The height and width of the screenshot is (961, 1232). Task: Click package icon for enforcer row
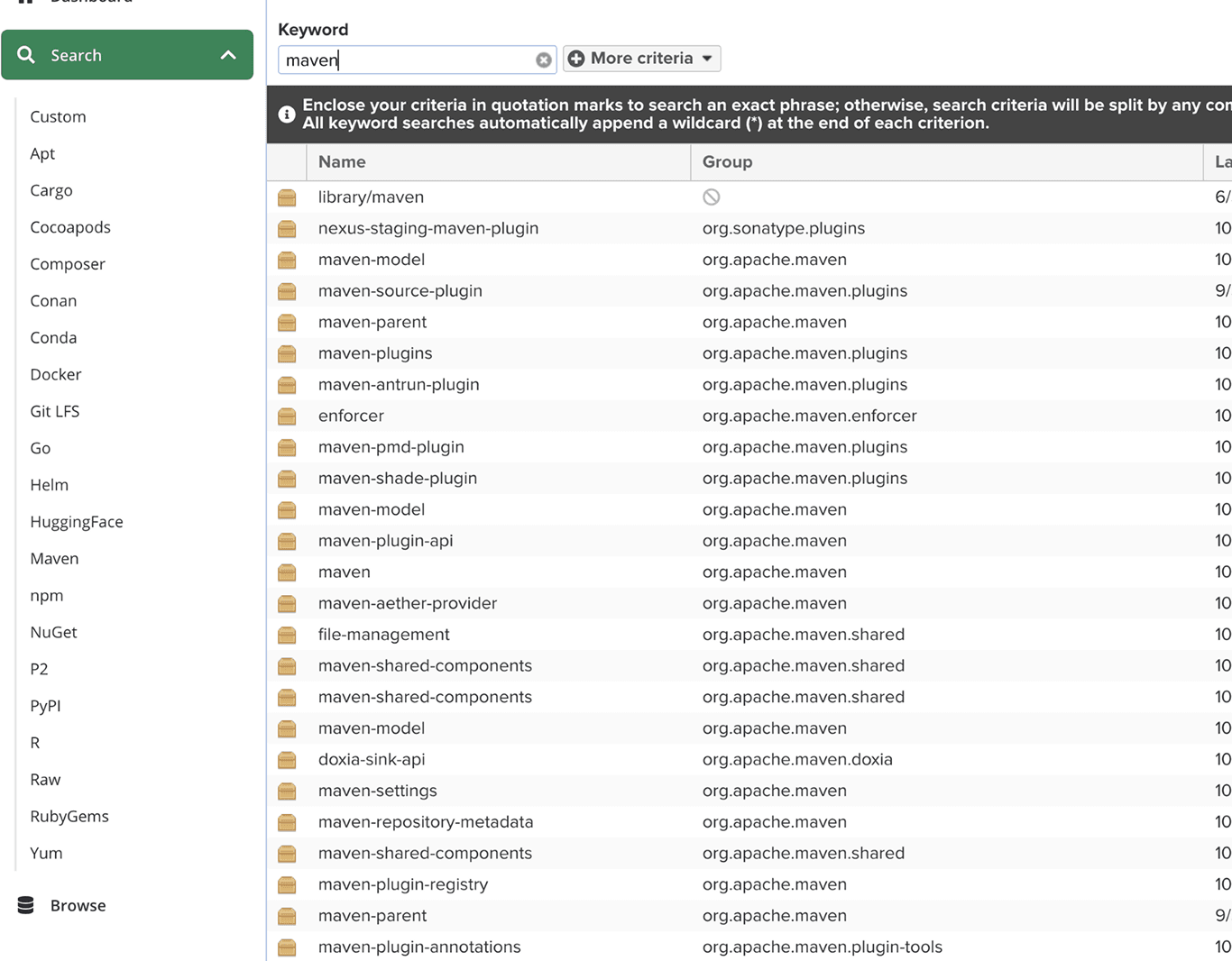(x=287, y=416)
